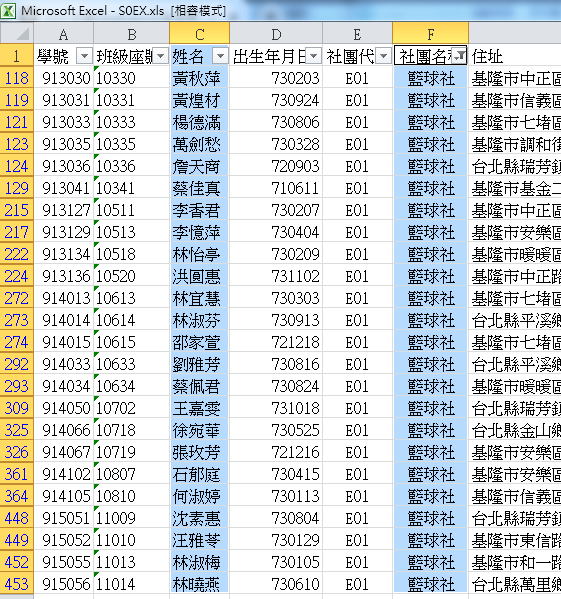Screen dimensions: 561x599
Task: Open the 出生年月日 filter dropdown
Action: tap(314, 57)
